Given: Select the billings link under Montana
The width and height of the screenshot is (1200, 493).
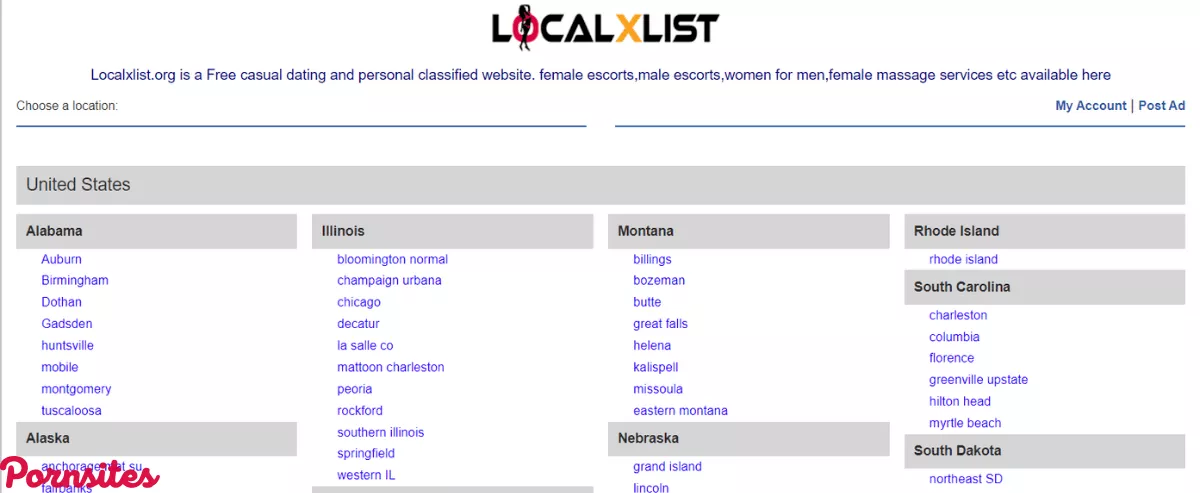Looking at the screenshot, I should [x=652, y=259].
